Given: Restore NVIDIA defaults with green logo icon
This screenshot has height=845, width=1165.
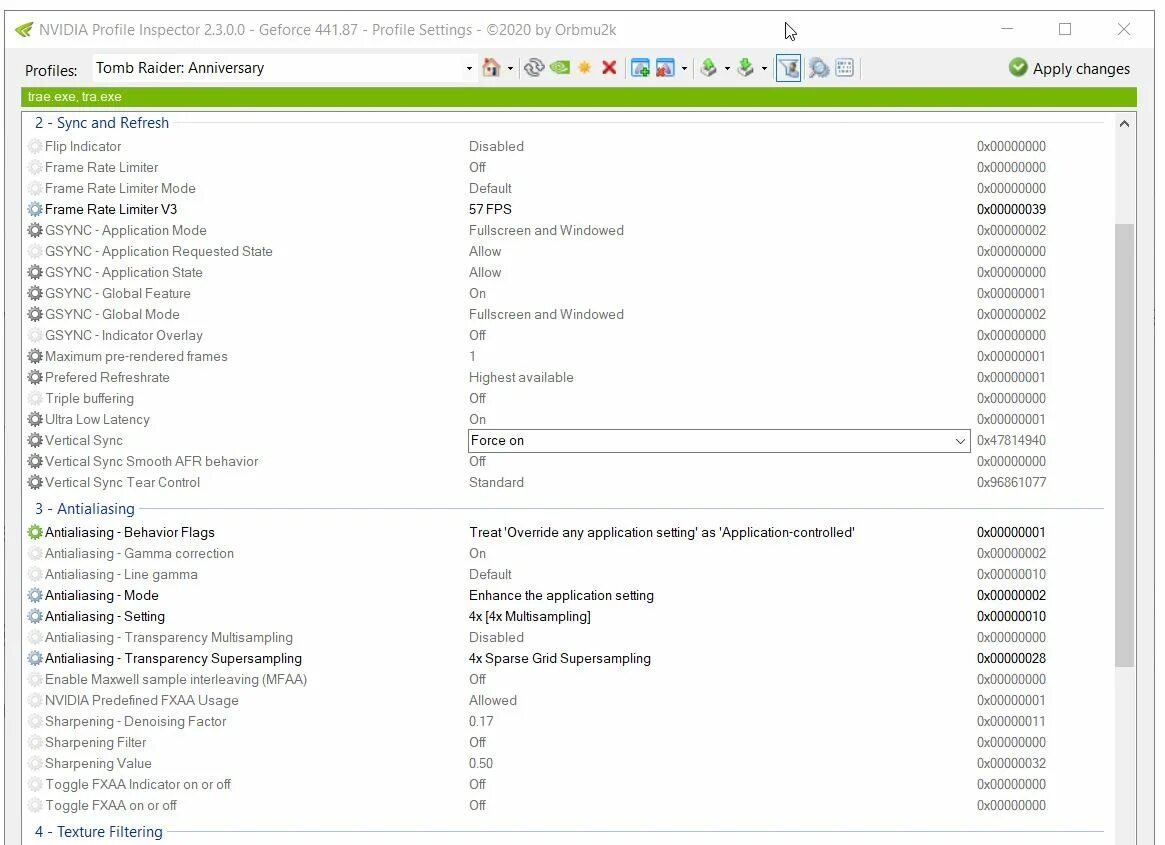Looking at the screenshot, I should click(559, 68).
